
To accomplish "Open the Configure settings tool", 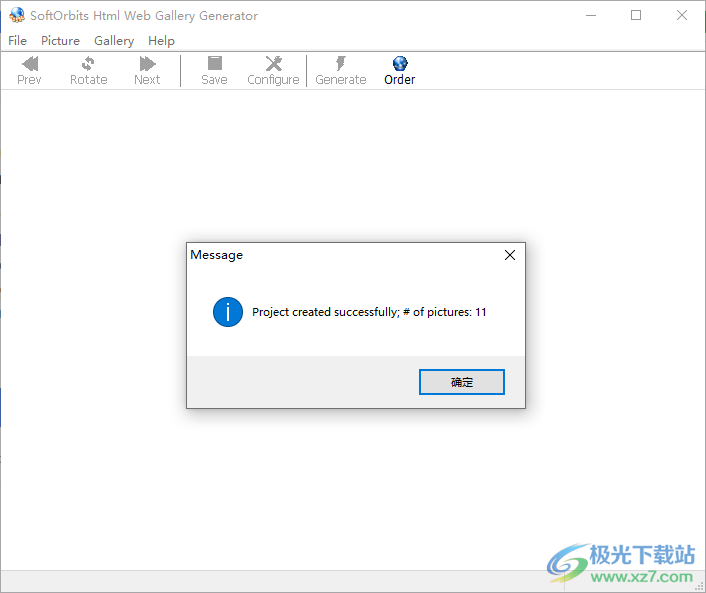I will pyautogui.click(x=273, y=70).
